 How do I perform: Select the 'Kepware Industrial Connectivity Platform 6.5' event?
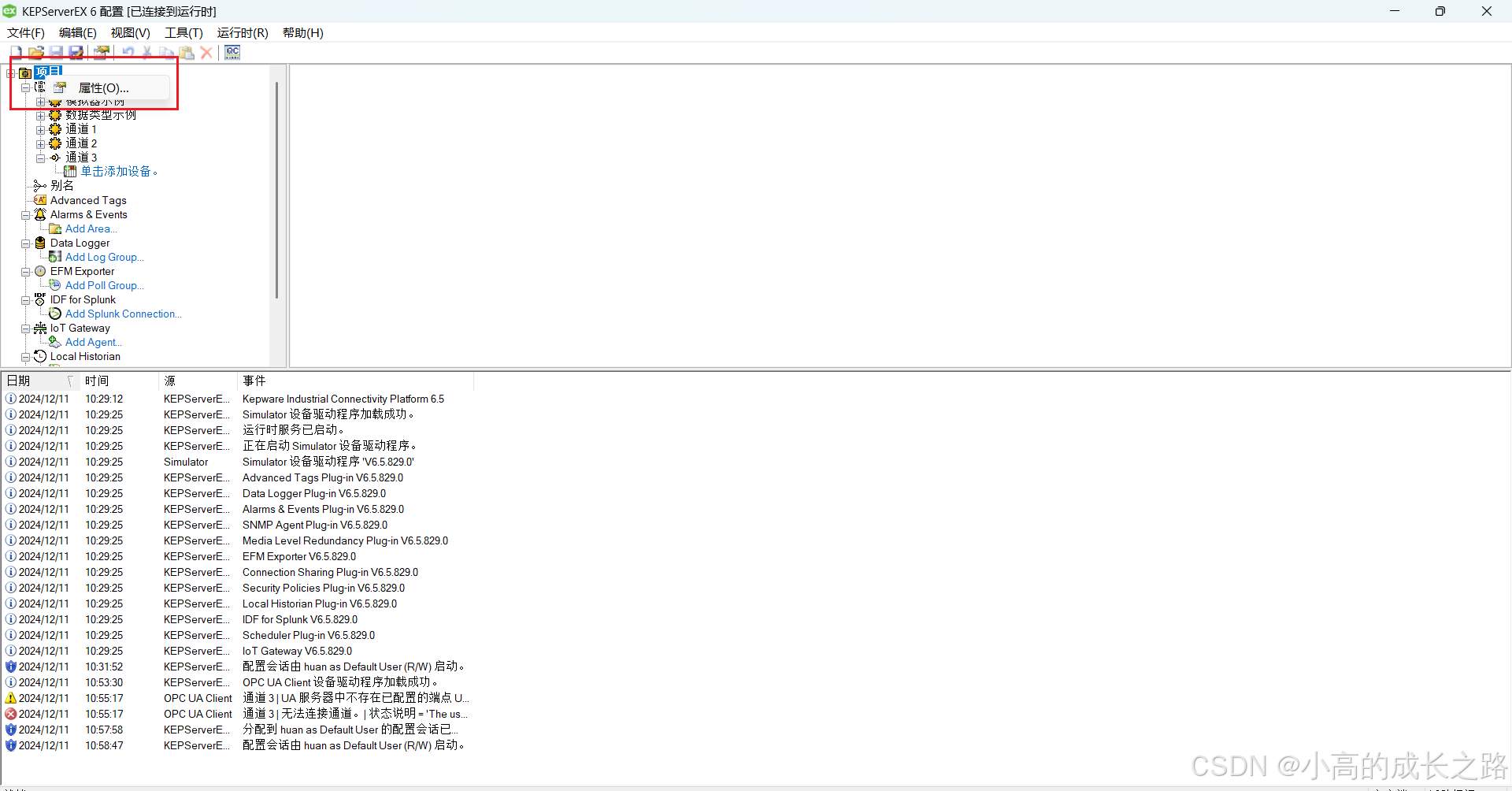[x=343, y=399]
